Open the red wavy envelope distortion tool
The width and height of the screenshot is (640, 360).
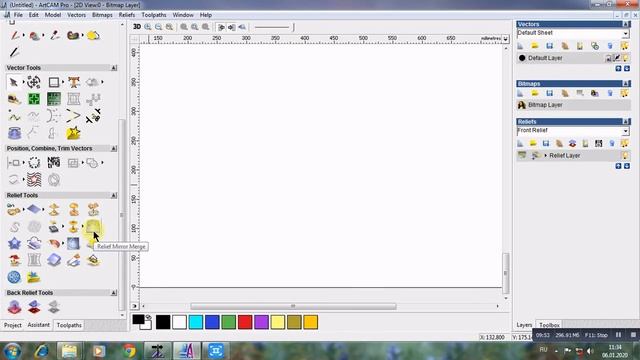[x=34, y=179]
